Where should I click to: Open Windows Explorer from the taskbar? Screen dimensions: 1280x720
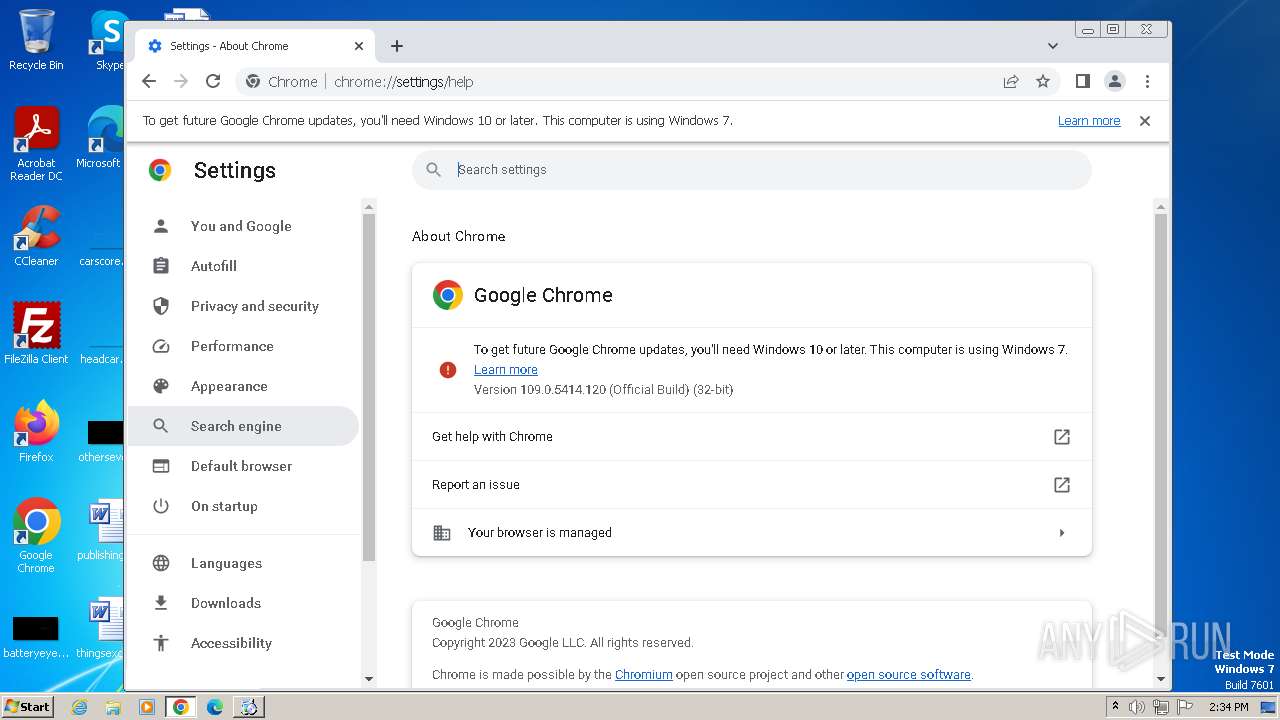click(x=113, y=707)
